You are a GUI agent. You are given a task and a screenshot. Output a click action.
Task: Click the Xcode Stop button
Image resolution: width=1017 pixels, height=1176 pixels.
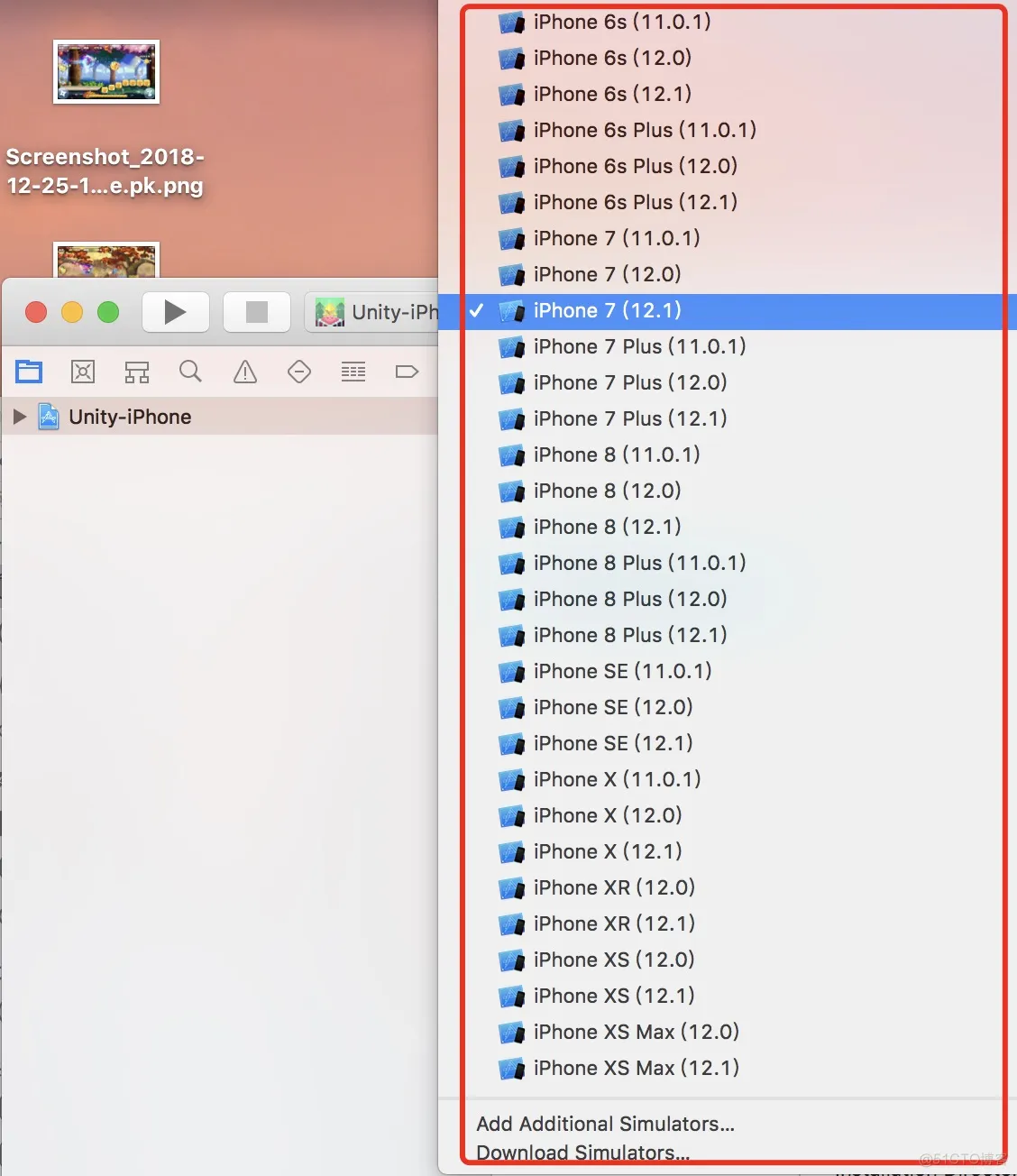(x=257, y=312)
